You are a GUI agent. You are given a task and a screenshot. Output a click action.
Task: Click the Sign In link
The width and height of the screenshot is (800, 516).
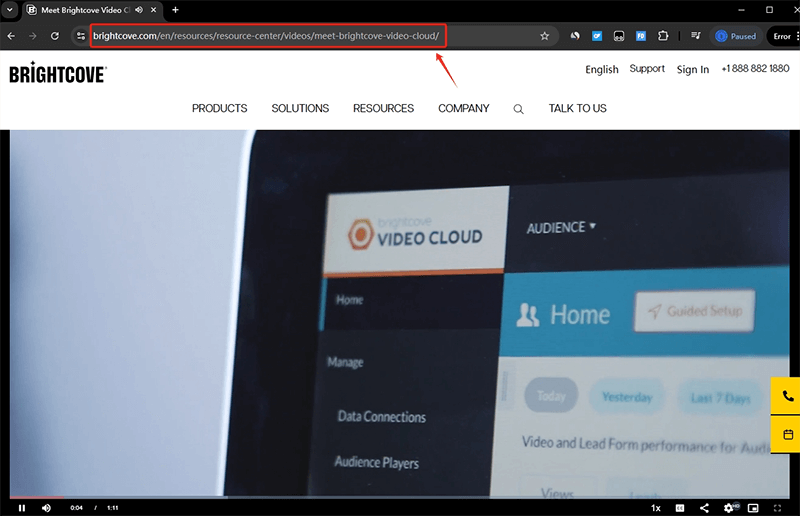(692, 70)
